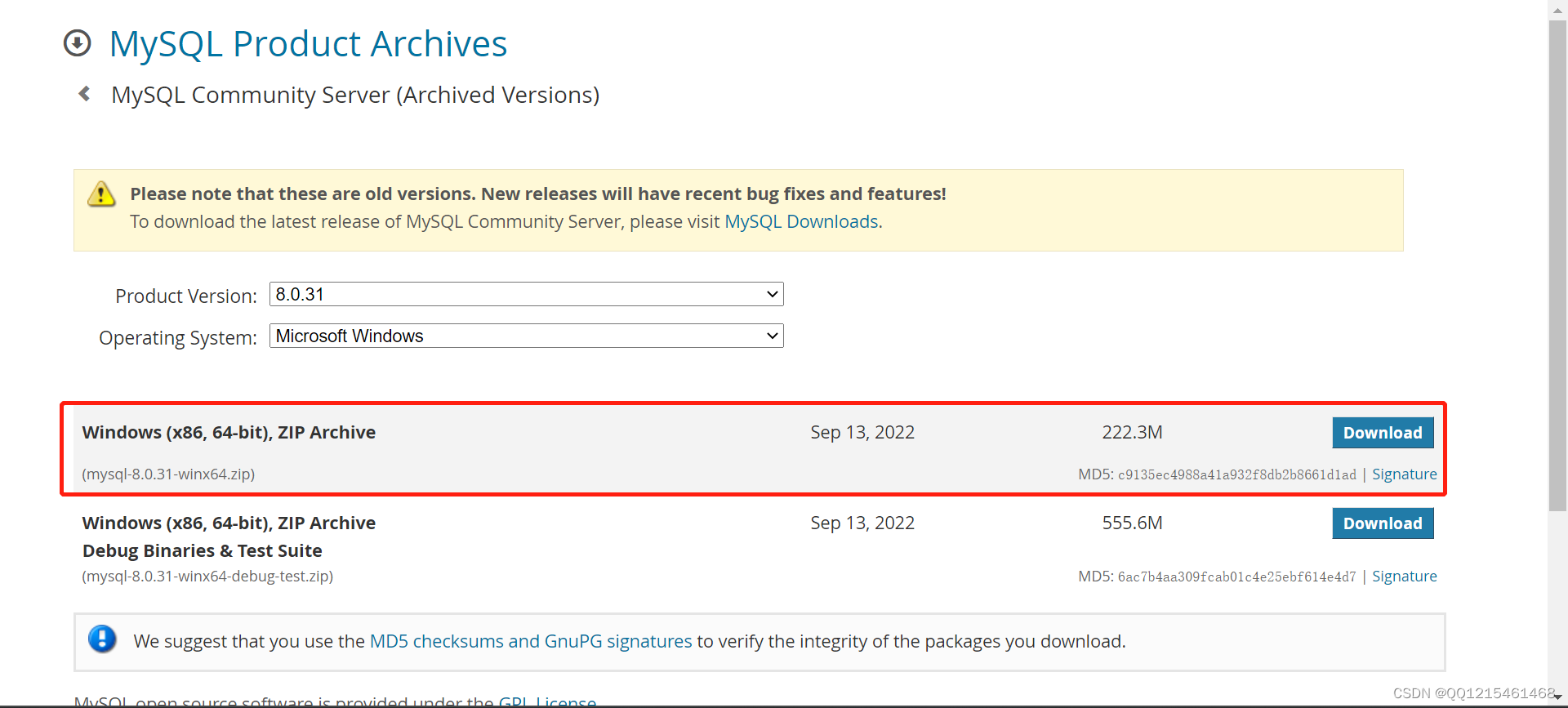Click the 555.6M file size value
This screenshot has height=708, width=1568.
pyautogui.click(x=1132, y=523)
